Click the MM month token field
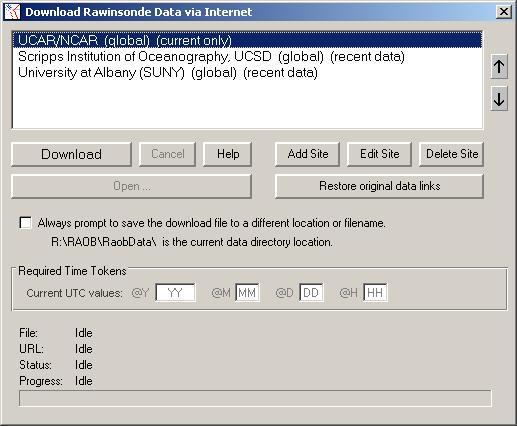This screenshot has width=517, height=426. 247,293
